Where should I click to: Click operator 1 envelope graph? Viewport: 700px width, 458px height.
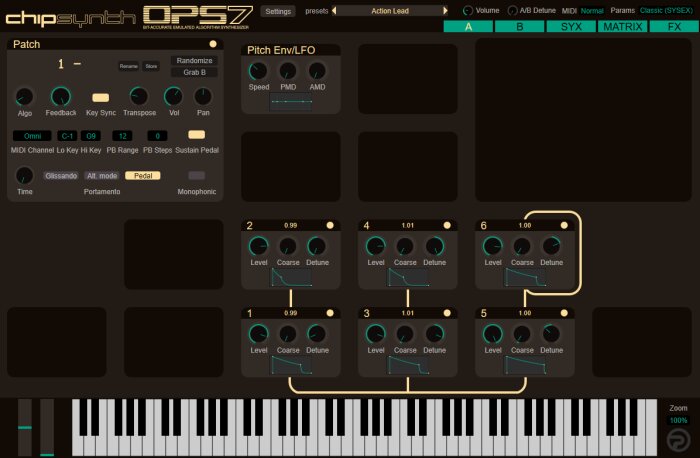pyautogui.click(x=292, y=365)
